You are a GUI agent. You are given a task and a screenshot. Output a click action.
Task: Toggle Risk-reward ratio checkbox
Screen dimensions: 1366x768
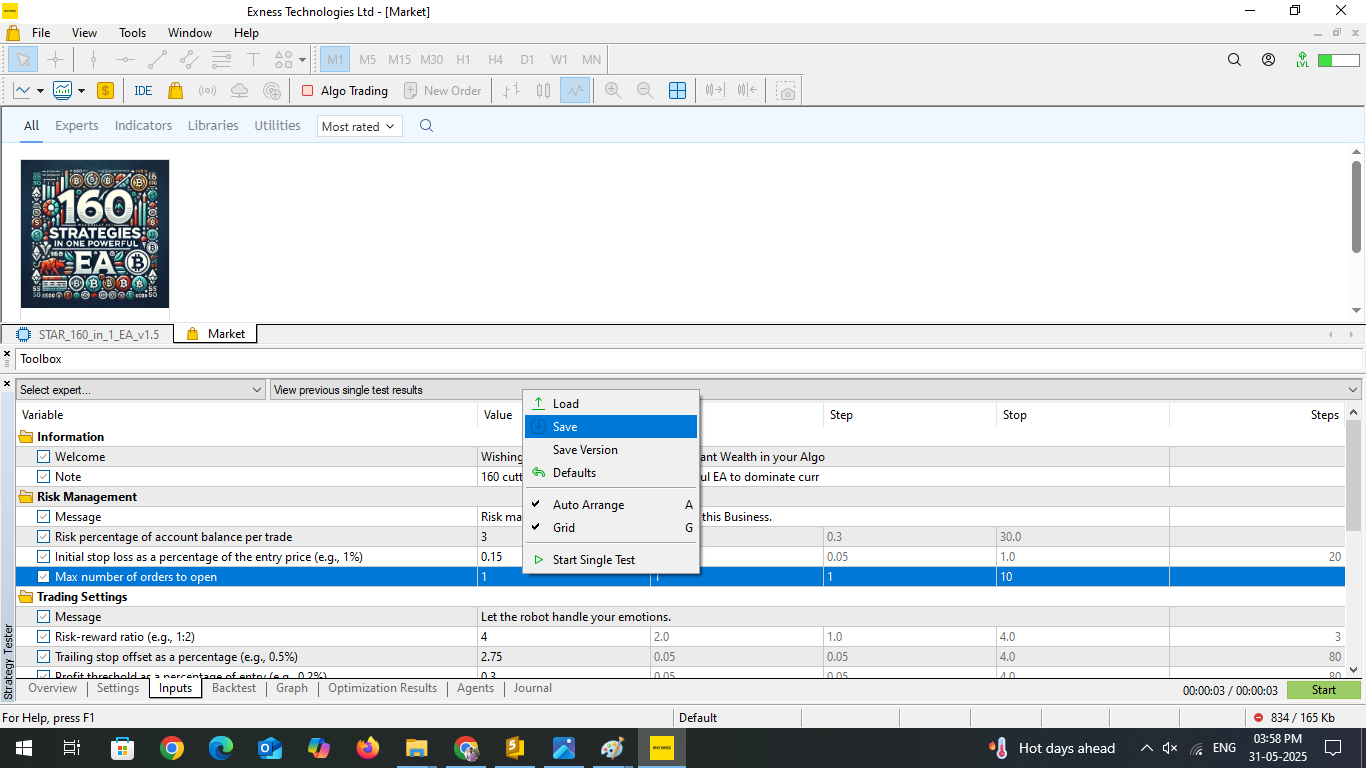44,637
